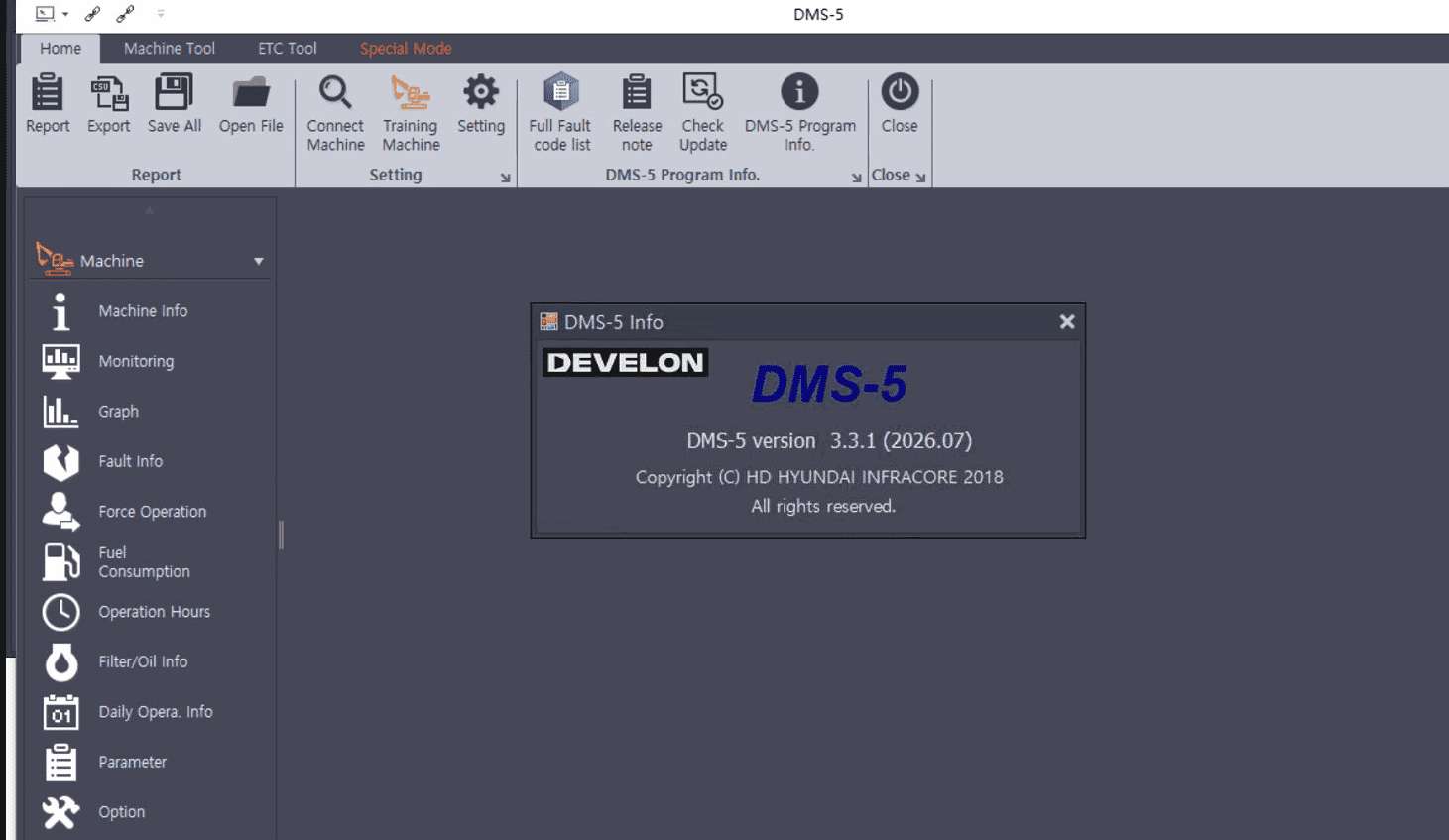The width and height of the screenshot is (1449, 840).
Task: Click the first link icon in title bar
Action: [92, 14]
